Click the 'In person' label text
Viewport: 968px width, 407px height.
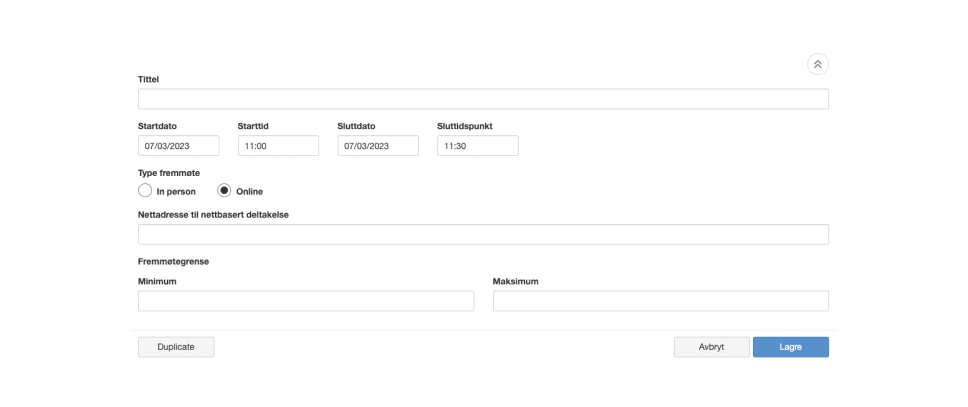click(176, 191)
